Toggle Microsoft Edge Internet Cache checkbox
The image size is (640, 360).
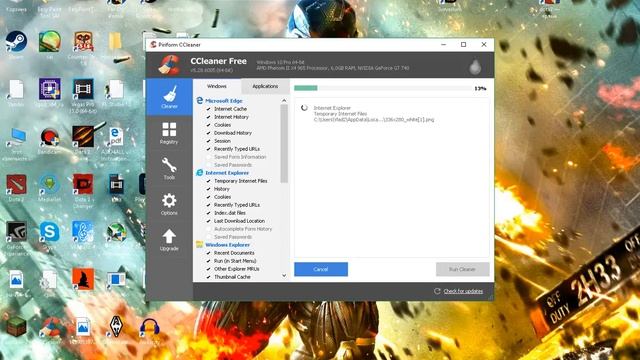point(209,109)
